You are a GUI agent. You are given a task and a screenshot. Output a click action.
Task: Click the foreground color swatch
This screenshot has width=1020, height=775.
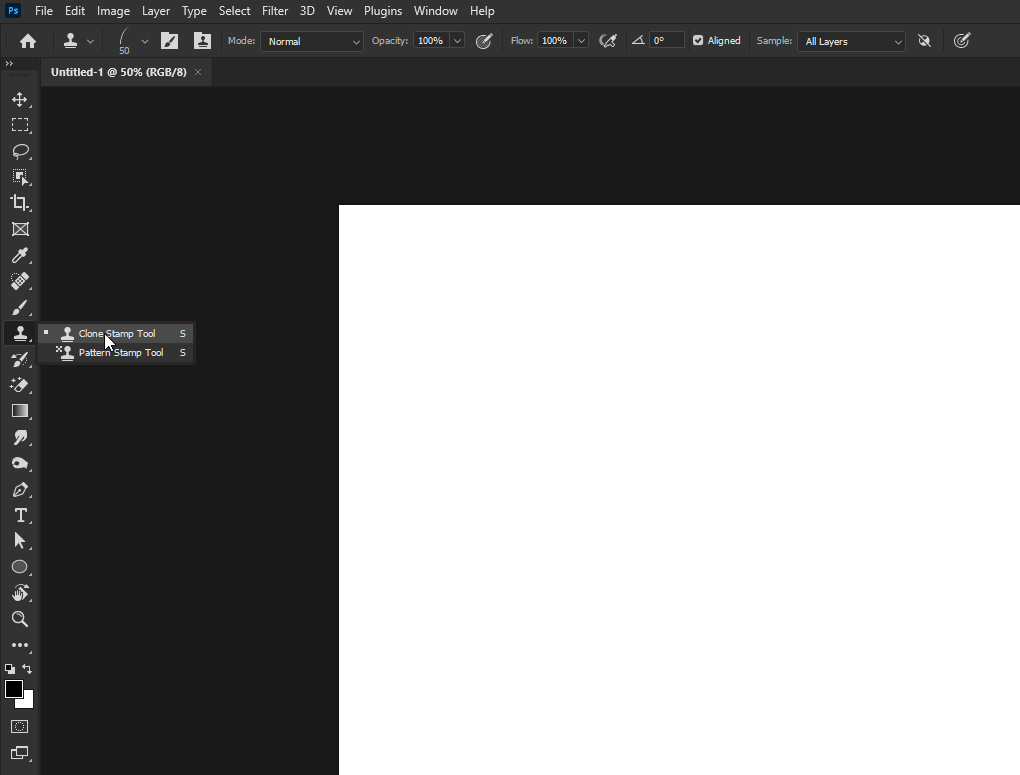(14, 689)
